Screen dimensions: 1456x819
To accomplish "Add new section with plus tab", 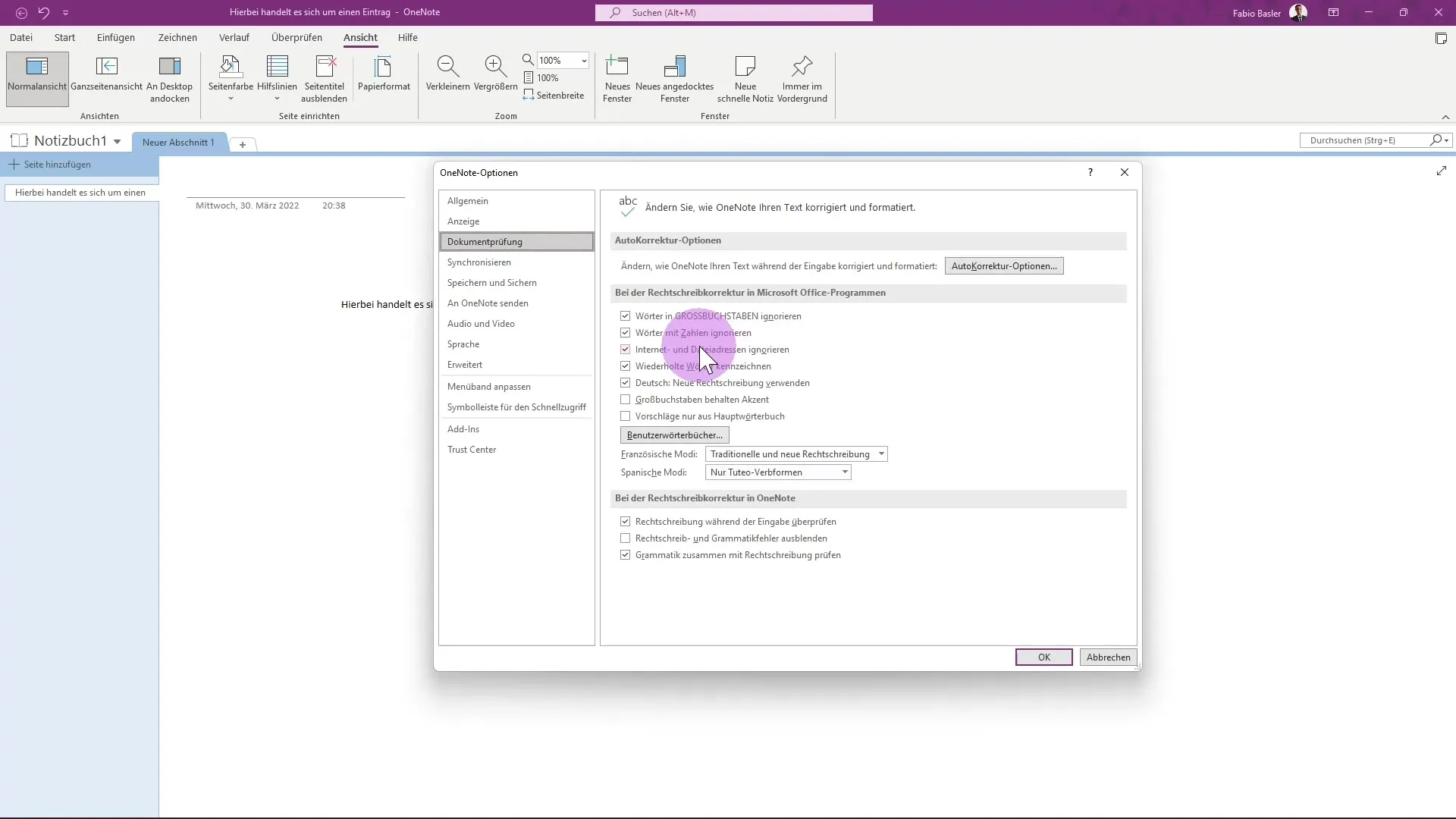I will click(243, 144).
